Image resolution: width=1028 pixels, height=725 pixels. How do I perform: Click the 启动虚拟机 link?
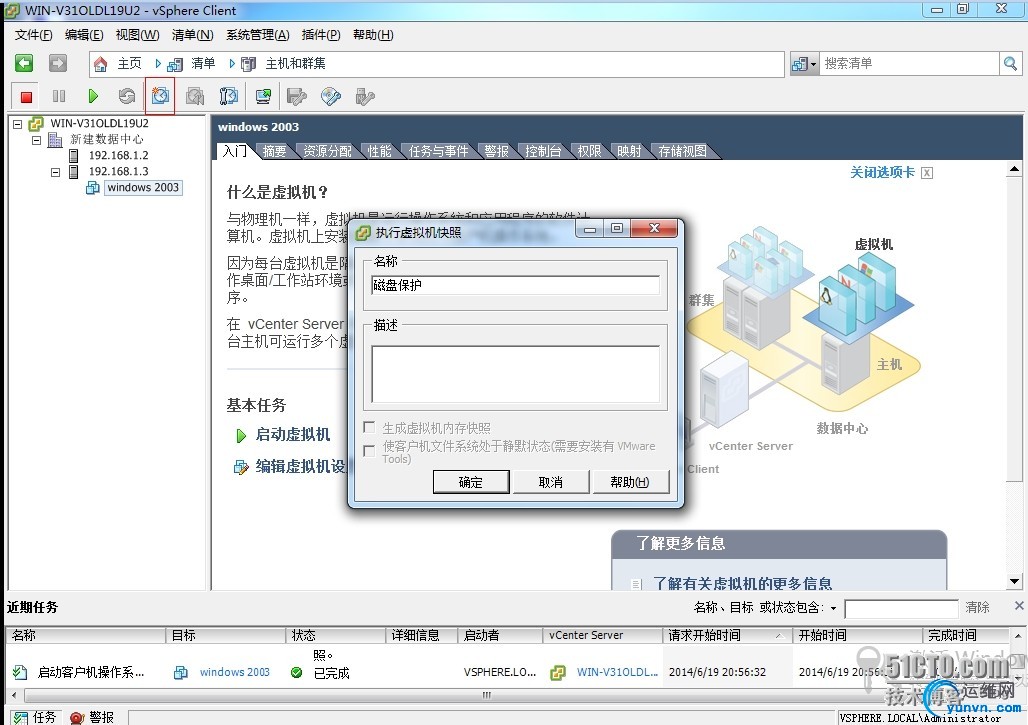coord(292,435)
